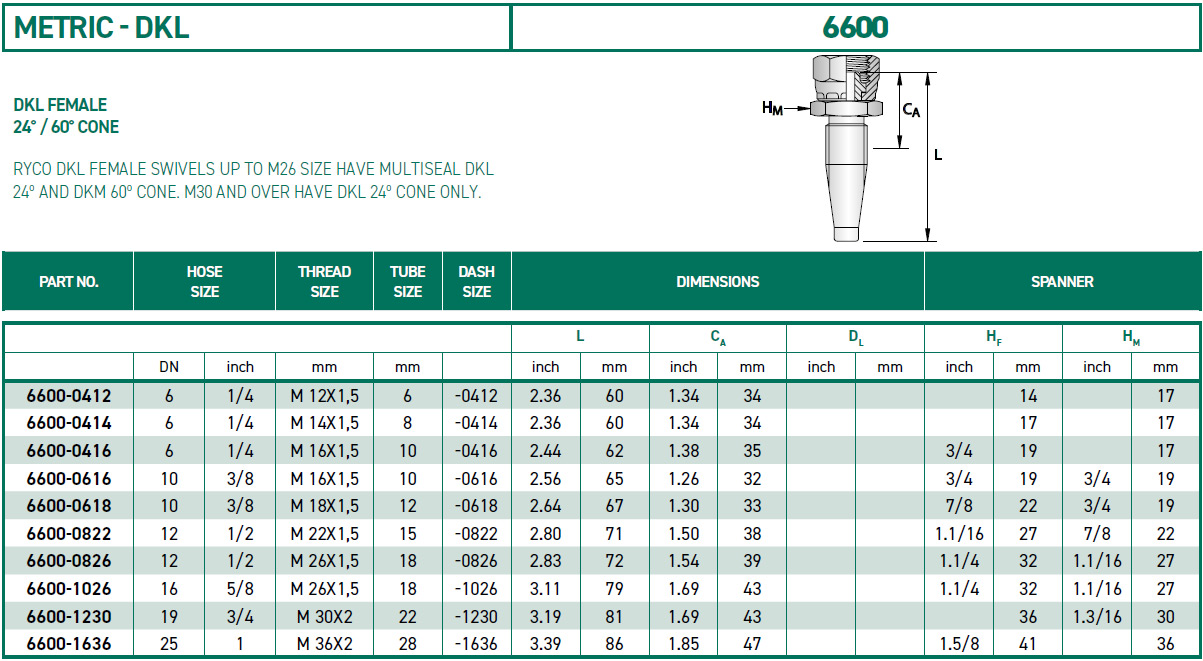Click dash size -1230
This screenshot has width=1203, height=661.
(x=477, y=616)
